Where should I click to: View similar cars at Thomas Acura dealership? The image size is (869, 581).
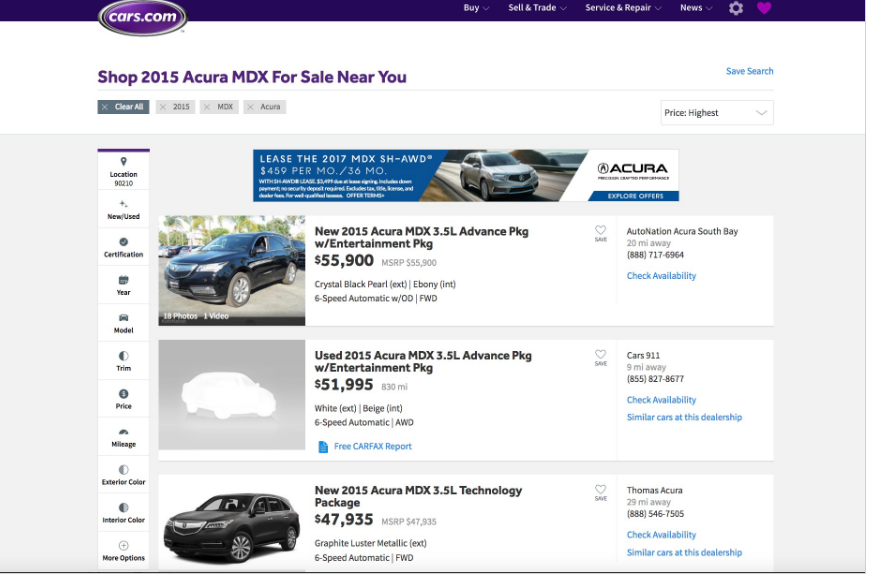(x=684, y=552)
